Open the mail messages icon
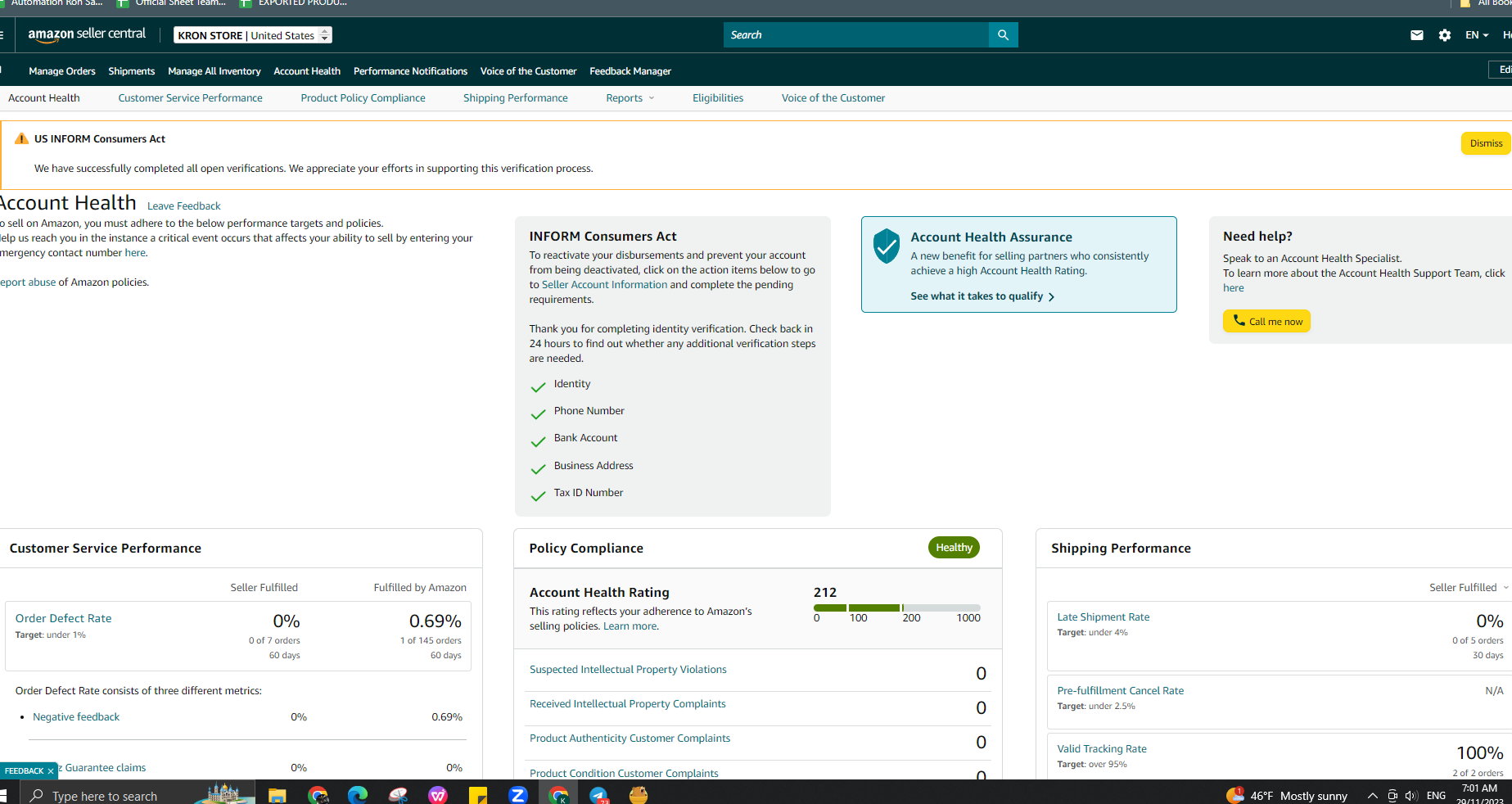 pos(1417,35)
